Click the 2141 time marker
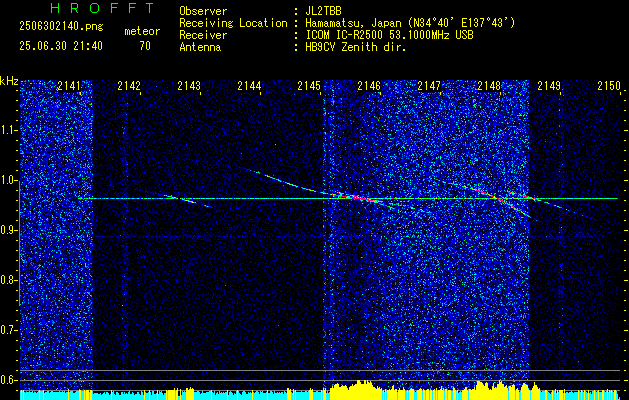Image resolution: width=629 pixels, height=400 pixels. point(69,85)
